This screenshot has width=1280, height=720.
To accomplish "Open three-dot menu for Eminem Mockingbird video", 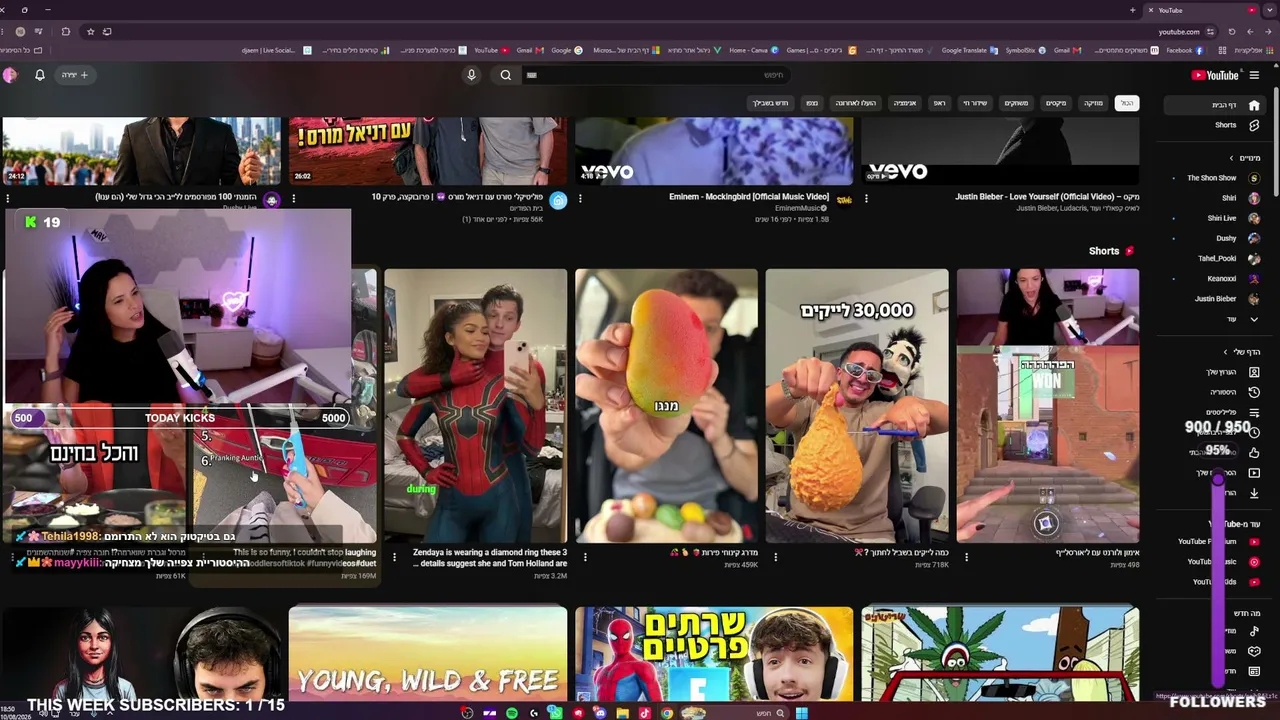I will [x=580, y=199].
